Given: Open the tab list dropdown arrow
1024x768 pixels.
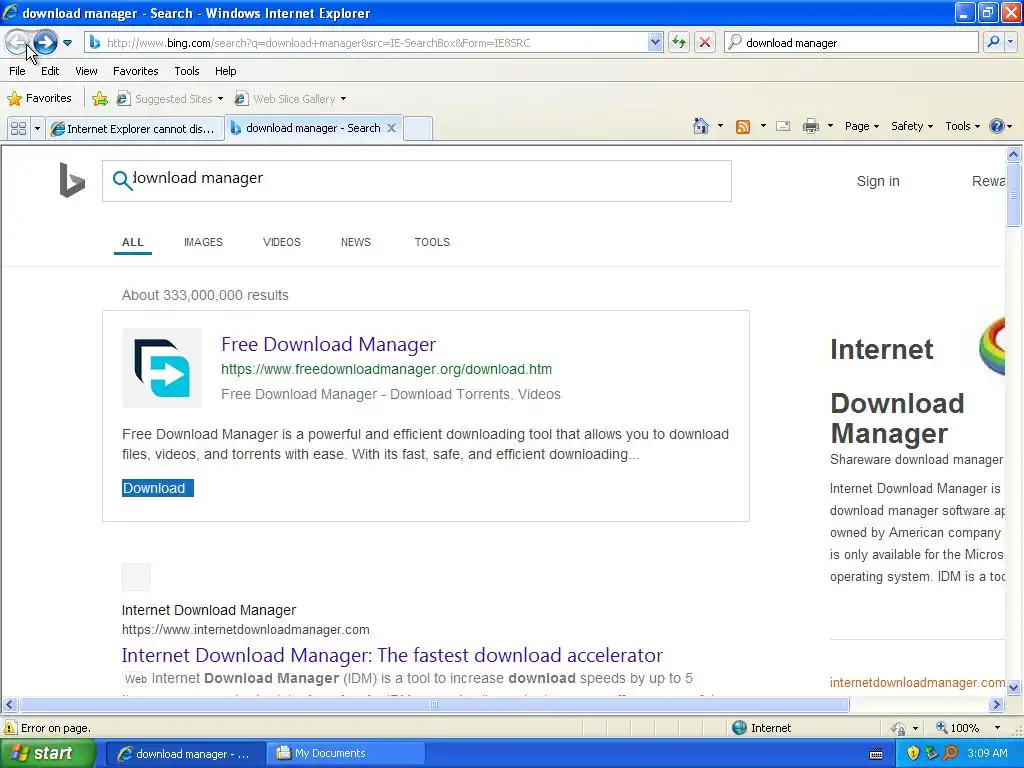Looking at the screenshot, I should [37, 129].
